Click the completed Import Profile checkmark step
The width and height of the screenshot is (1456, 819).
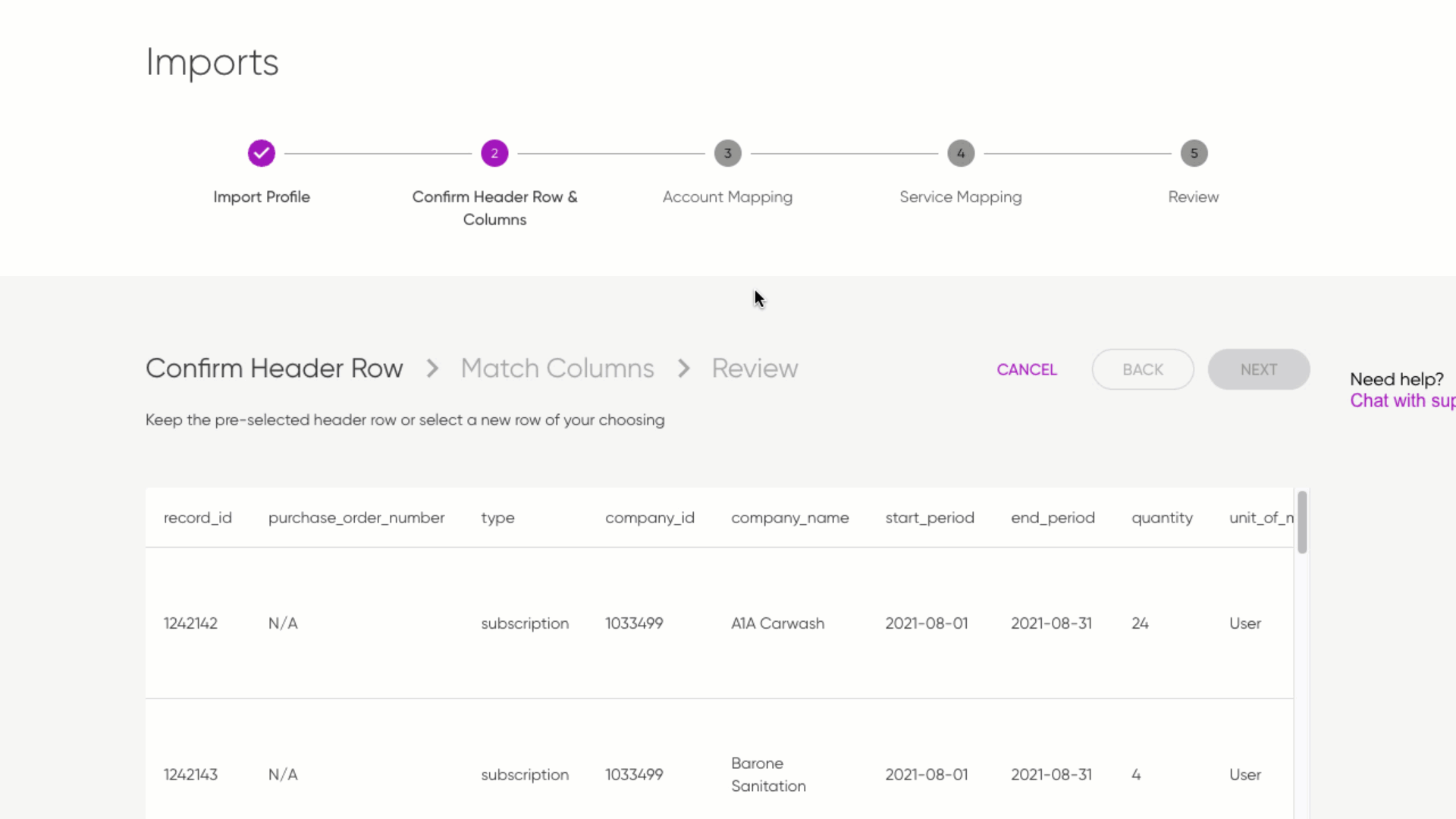point(261,153)
